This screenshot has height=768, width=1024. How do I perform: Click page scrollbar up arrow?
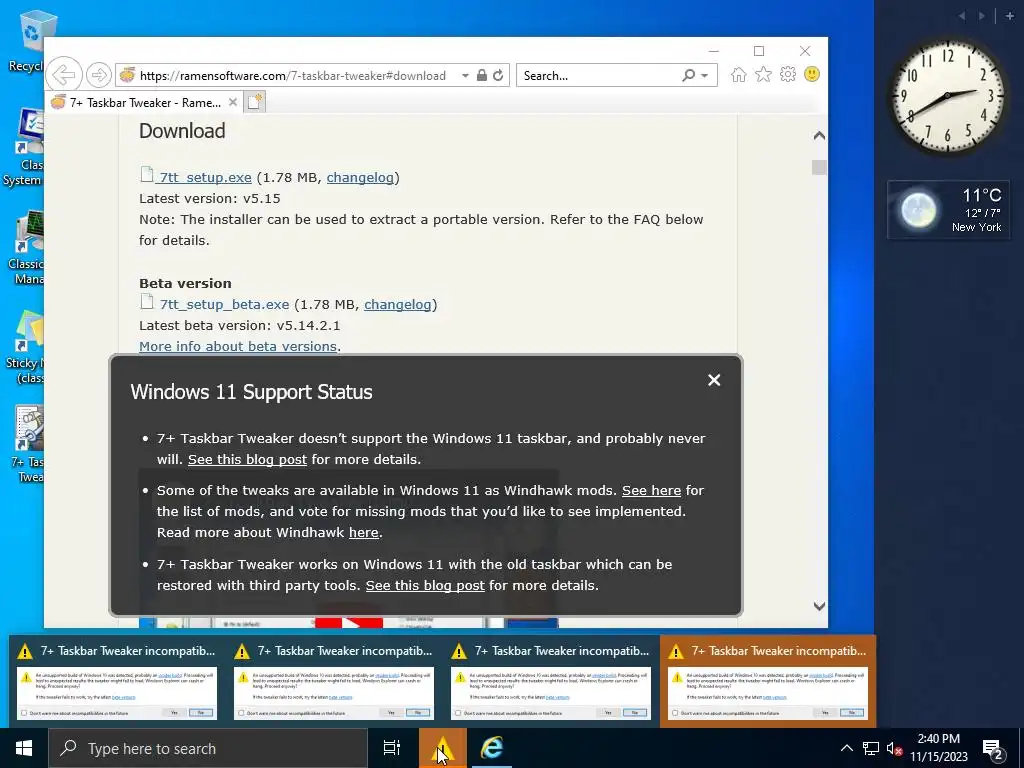pyautogui.click(x=819, y=136)
